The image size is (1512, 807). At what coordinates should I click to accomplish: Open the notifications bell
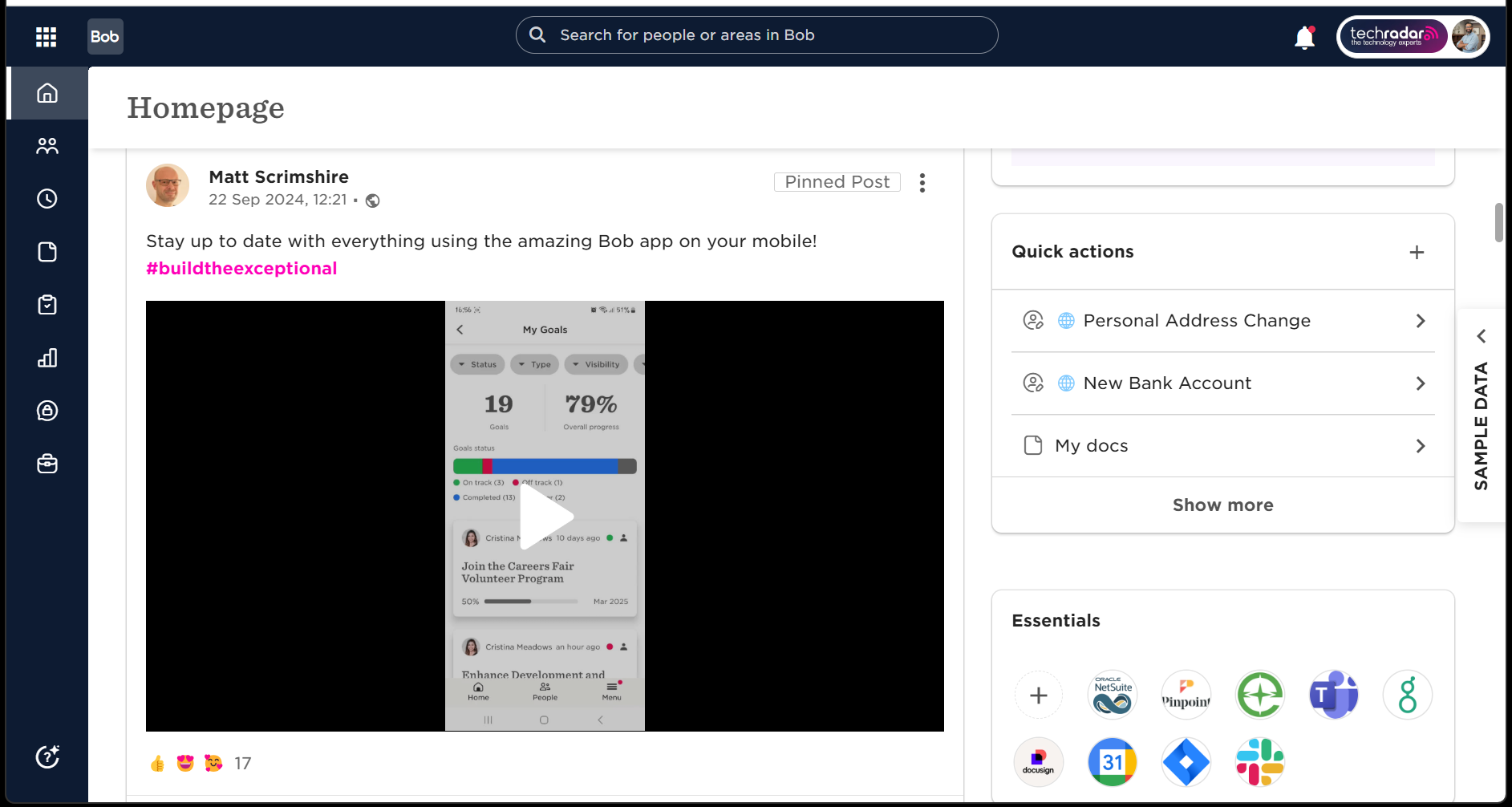[x=1305, y=37]
